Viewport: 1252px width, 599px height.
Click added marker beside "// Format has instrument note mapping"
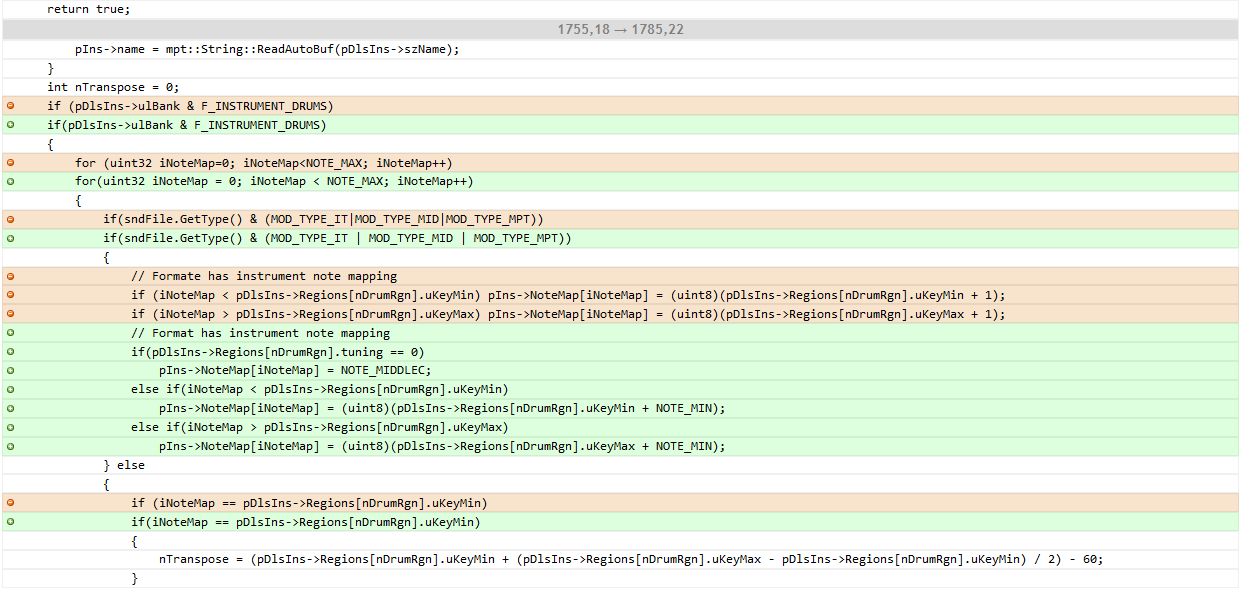pos(10,334)
